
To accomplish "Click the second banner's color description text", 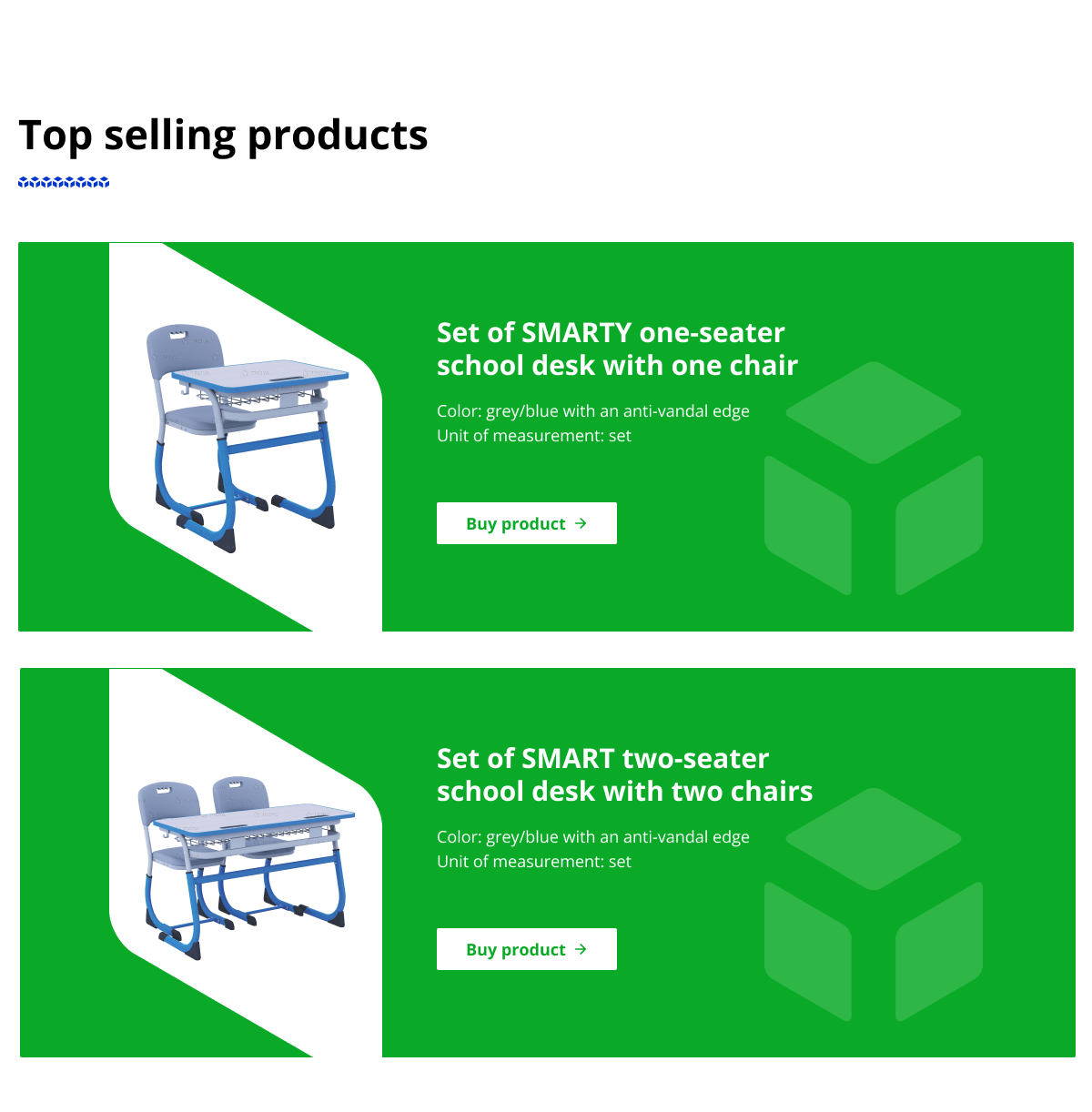I will 593,837.
